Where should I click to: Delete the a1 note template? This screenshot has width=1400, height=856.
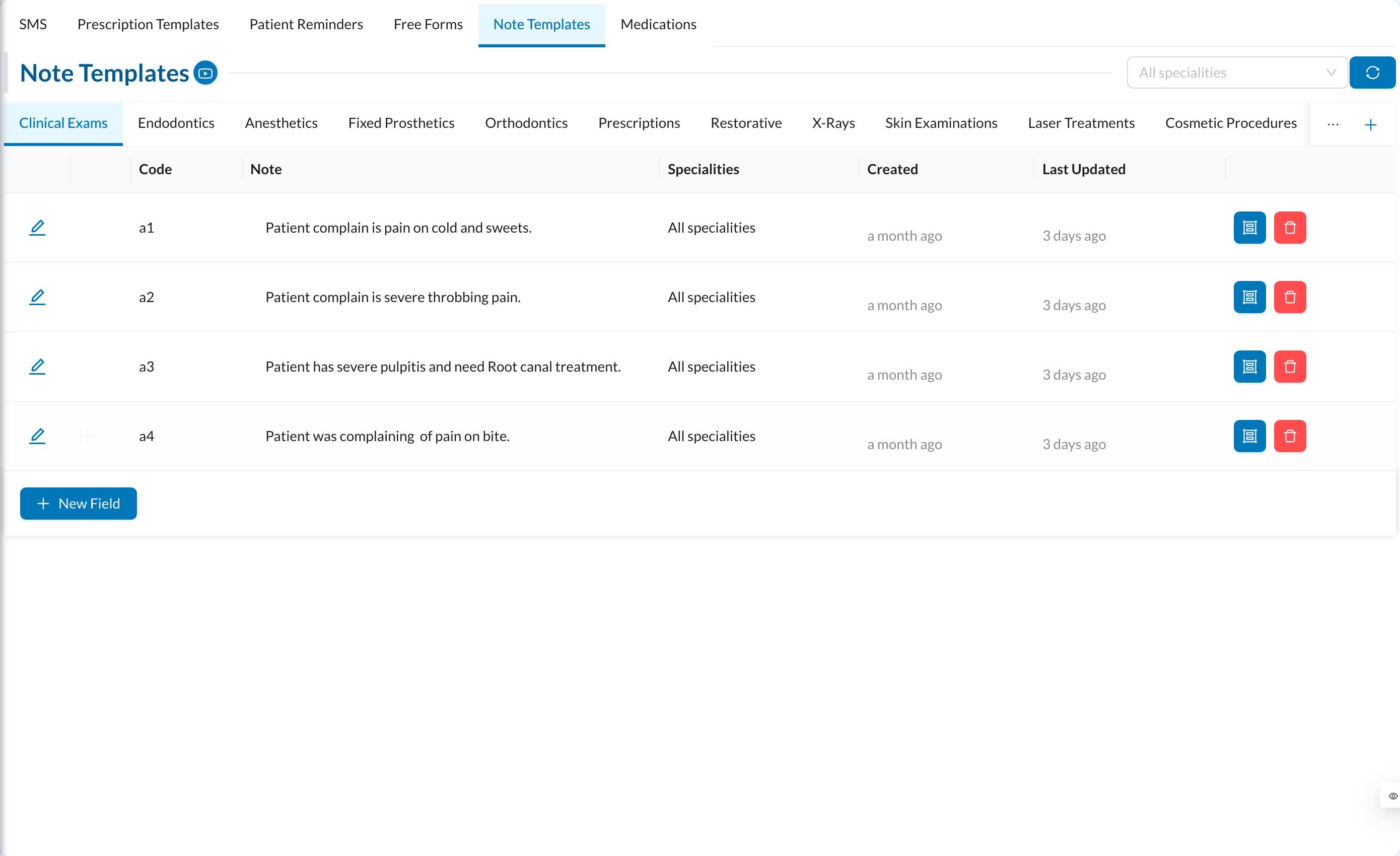pos(1290,227)
